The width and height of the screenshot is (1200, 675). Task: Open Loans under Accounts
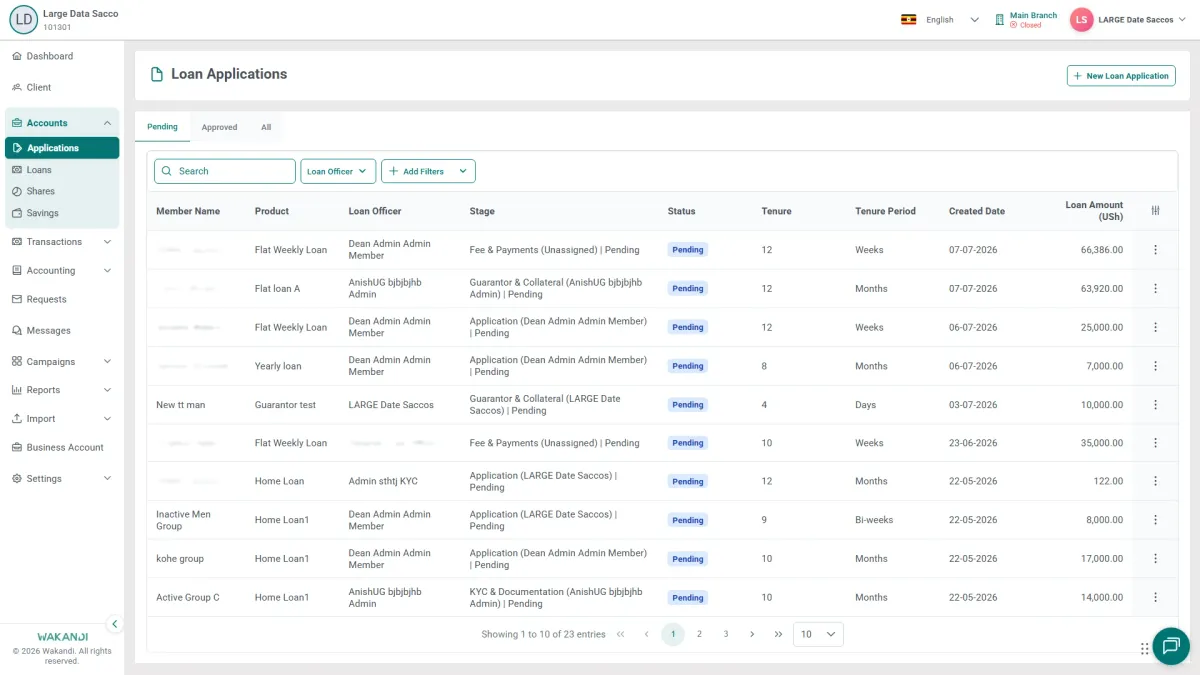pos(62,170)
